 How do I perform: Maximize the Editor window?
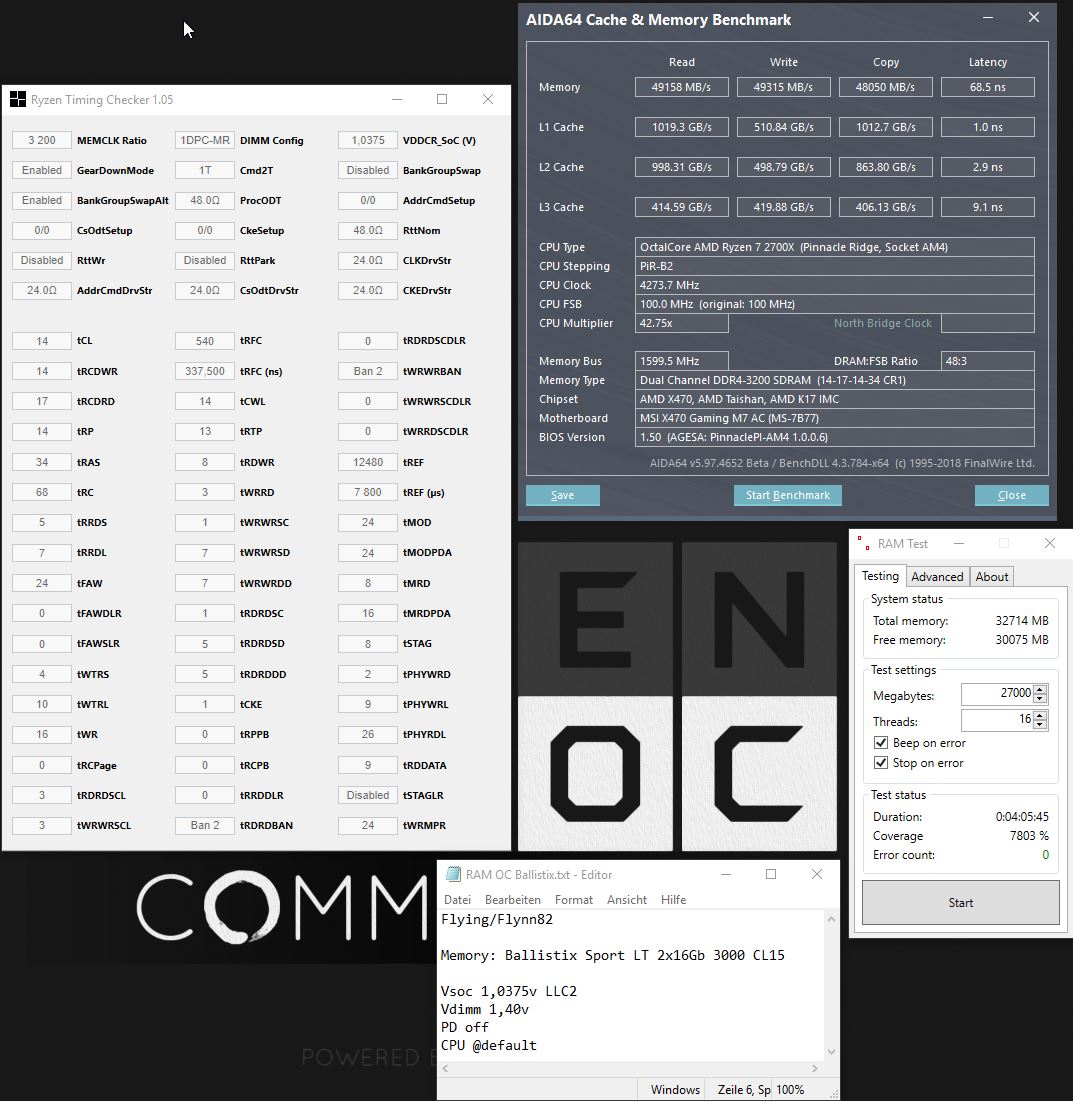point(771,874)
